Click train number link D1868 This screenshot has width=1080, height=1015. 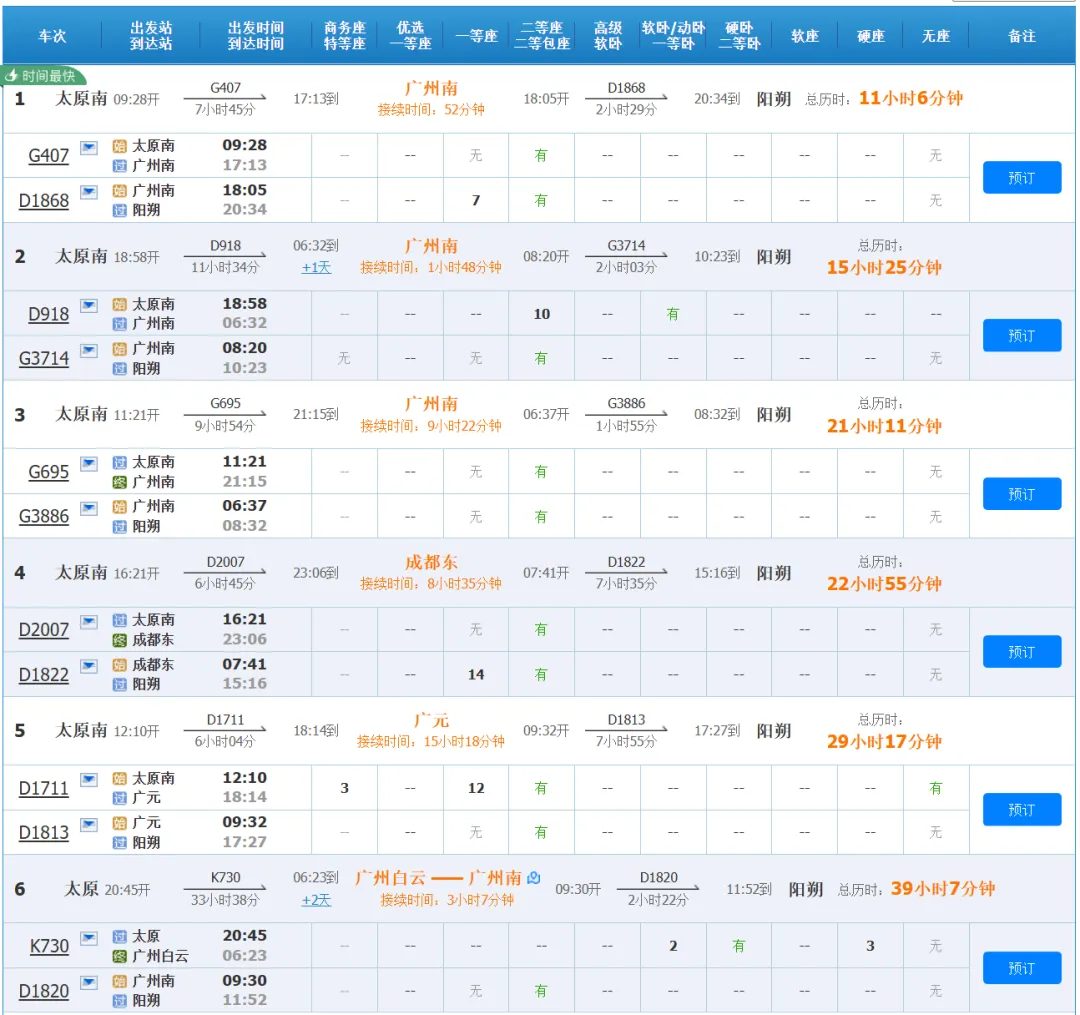pyautogui.click(x=43, y=200)
